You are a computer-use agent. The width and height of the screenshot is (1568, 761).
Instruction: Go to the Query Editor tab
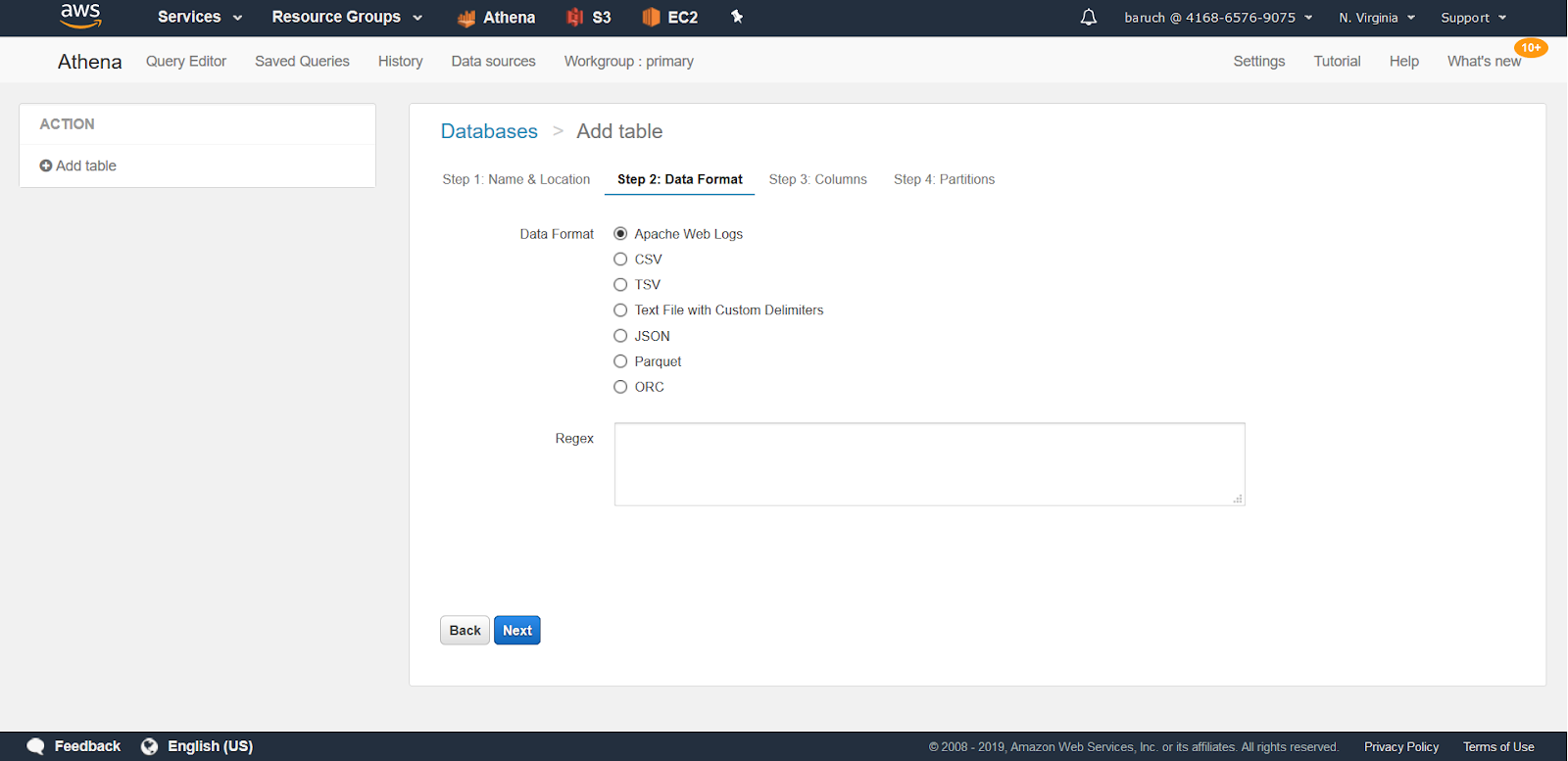coord(186,61)
